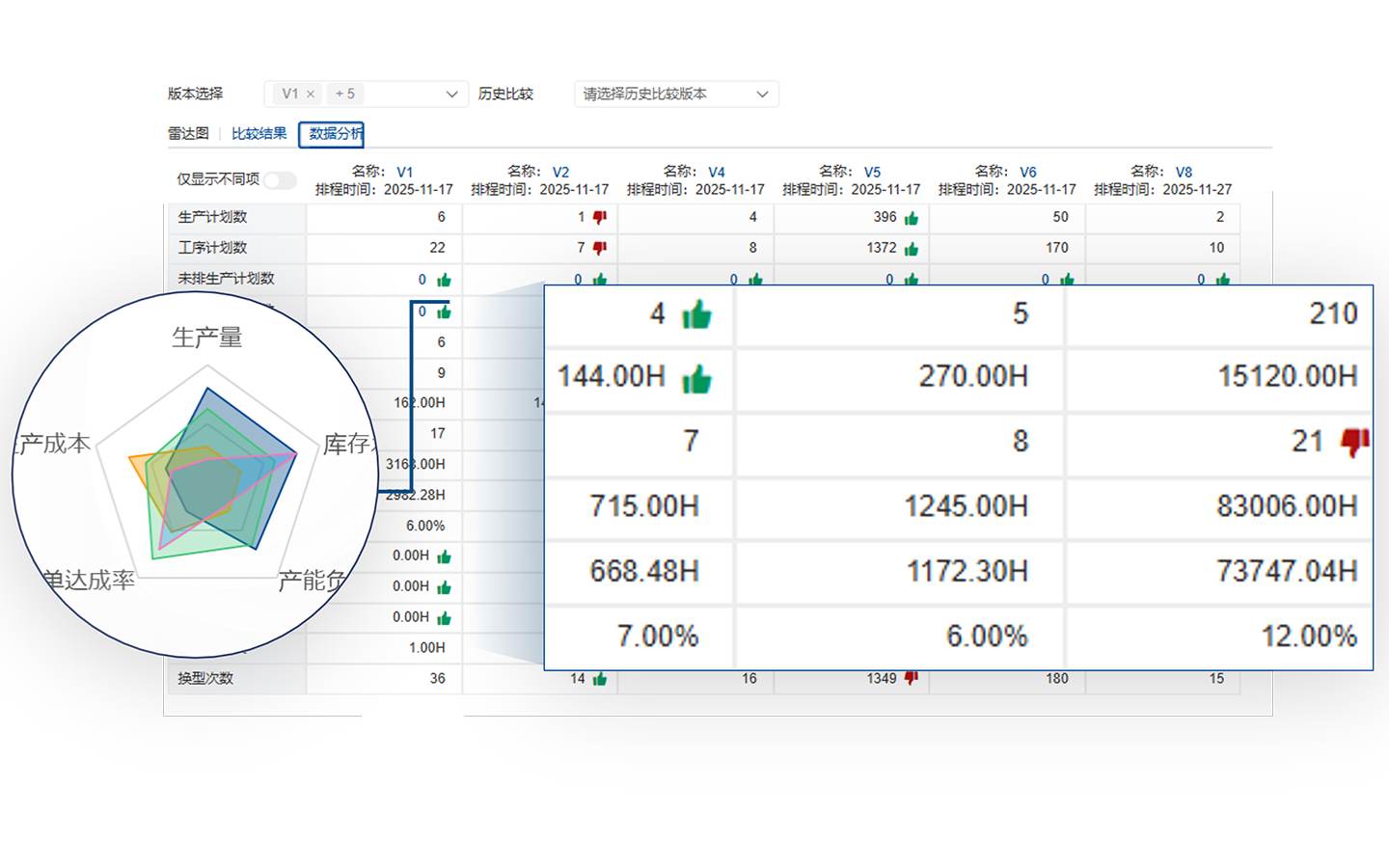Screen dimensions: 1389x868
Task: Open version link V8 in header
Action: coord(1184,173)
